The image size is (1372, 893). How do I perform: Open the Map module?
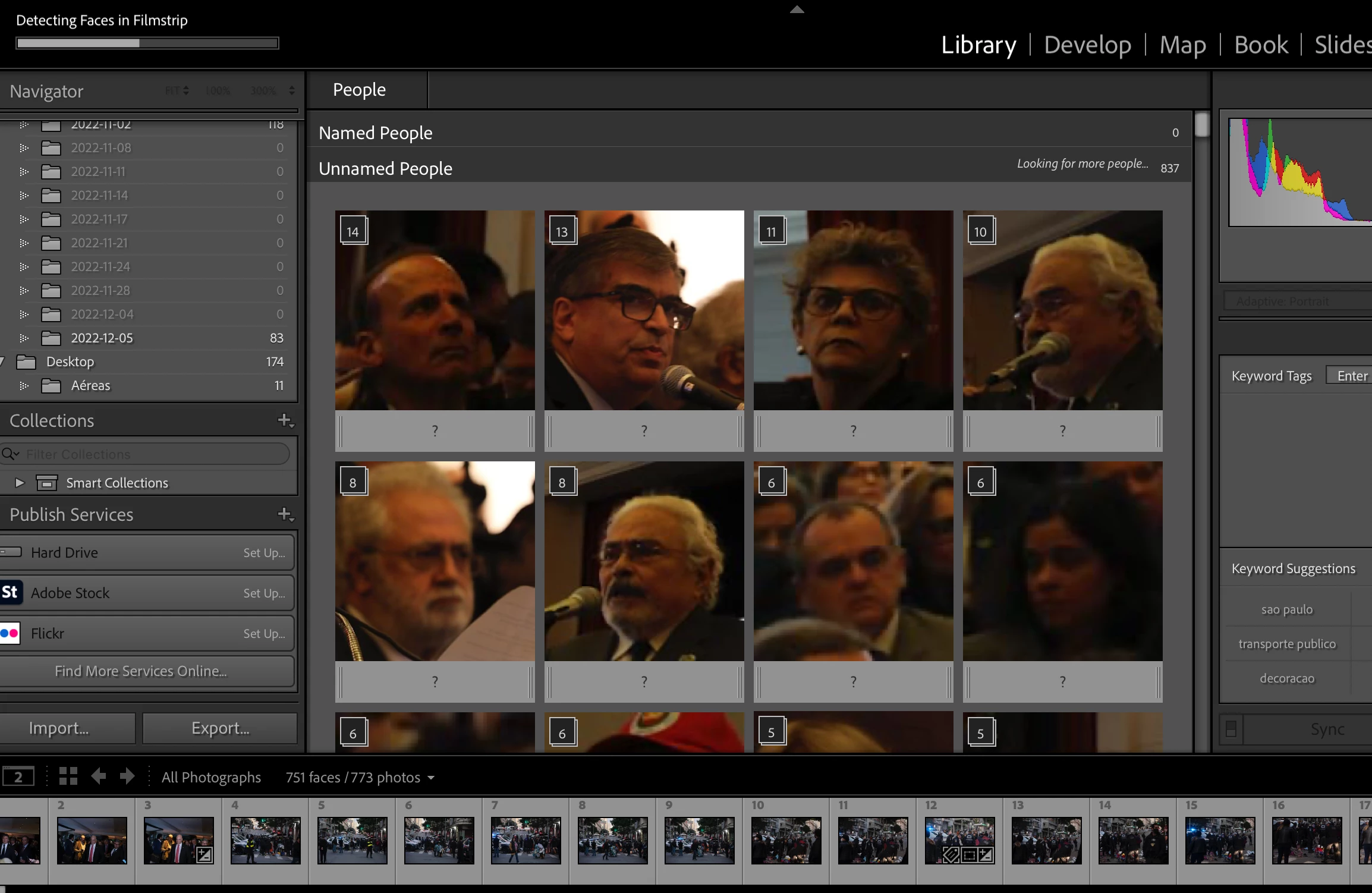pyautogui.click(x=1182, y=45)
